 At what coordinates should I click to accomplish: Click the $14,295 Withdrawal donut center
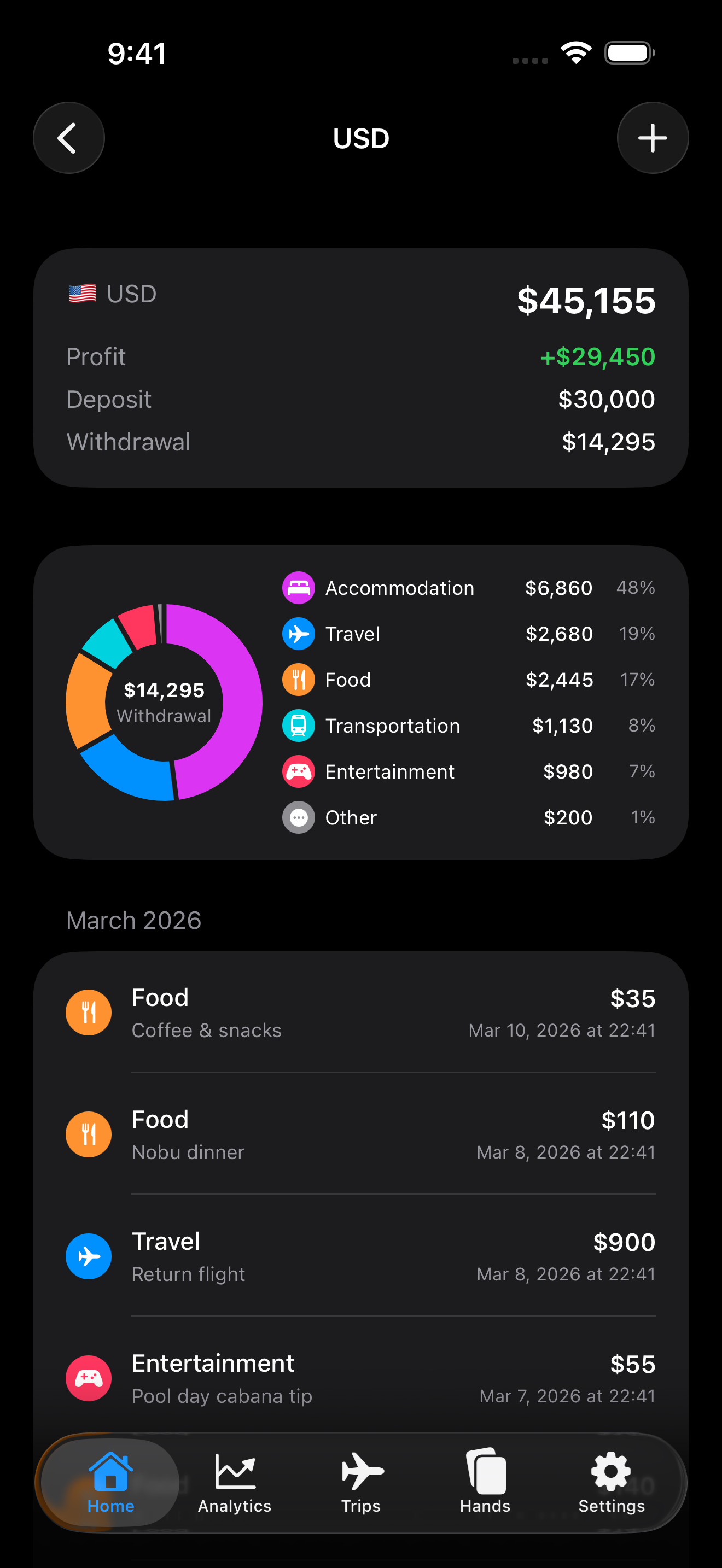164,702
